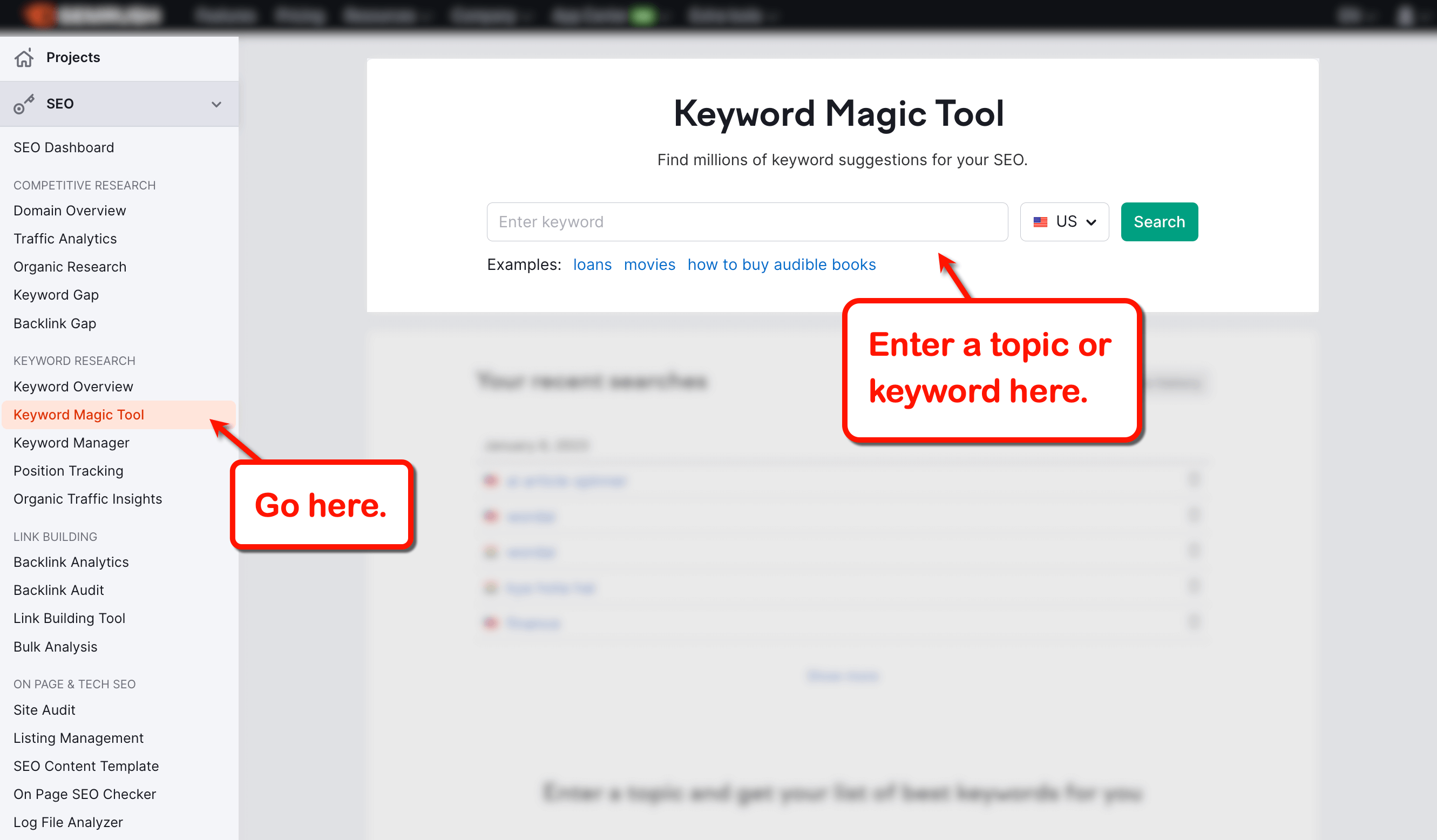
Task: Click the SEO key icon in the sidebar
Action: (23, 103)
